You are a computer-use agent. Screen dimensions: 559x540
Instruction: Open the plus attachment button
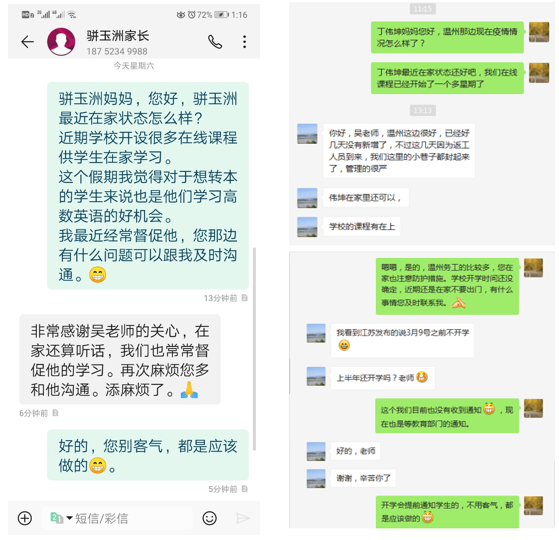click(25, 518)
